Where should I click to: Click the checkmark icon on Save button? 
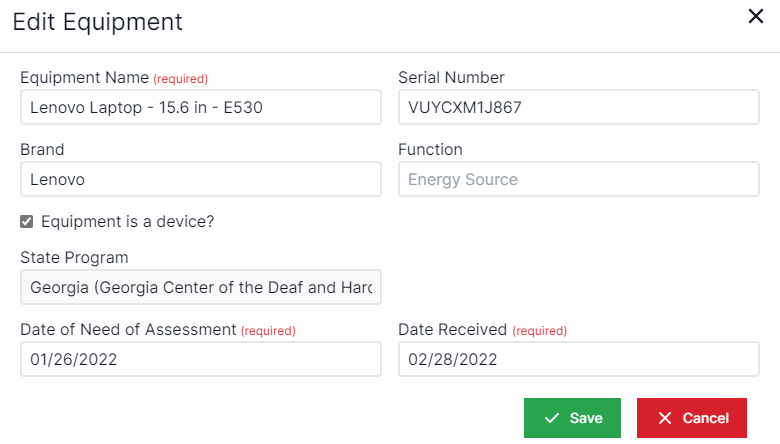[552, 418]
